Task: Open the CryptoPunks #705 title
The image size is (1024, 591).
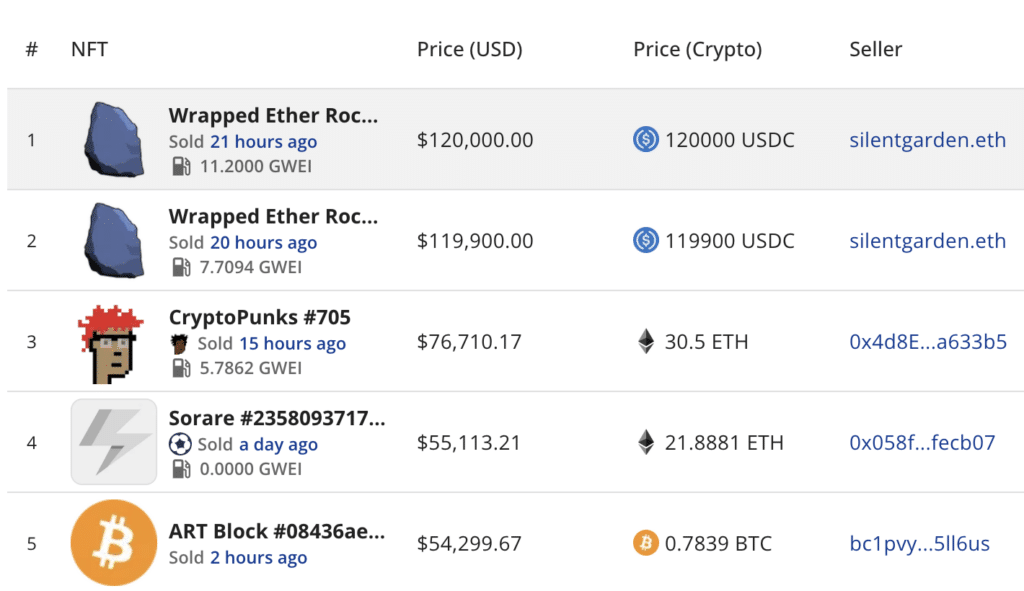Action: coord(259,317)
